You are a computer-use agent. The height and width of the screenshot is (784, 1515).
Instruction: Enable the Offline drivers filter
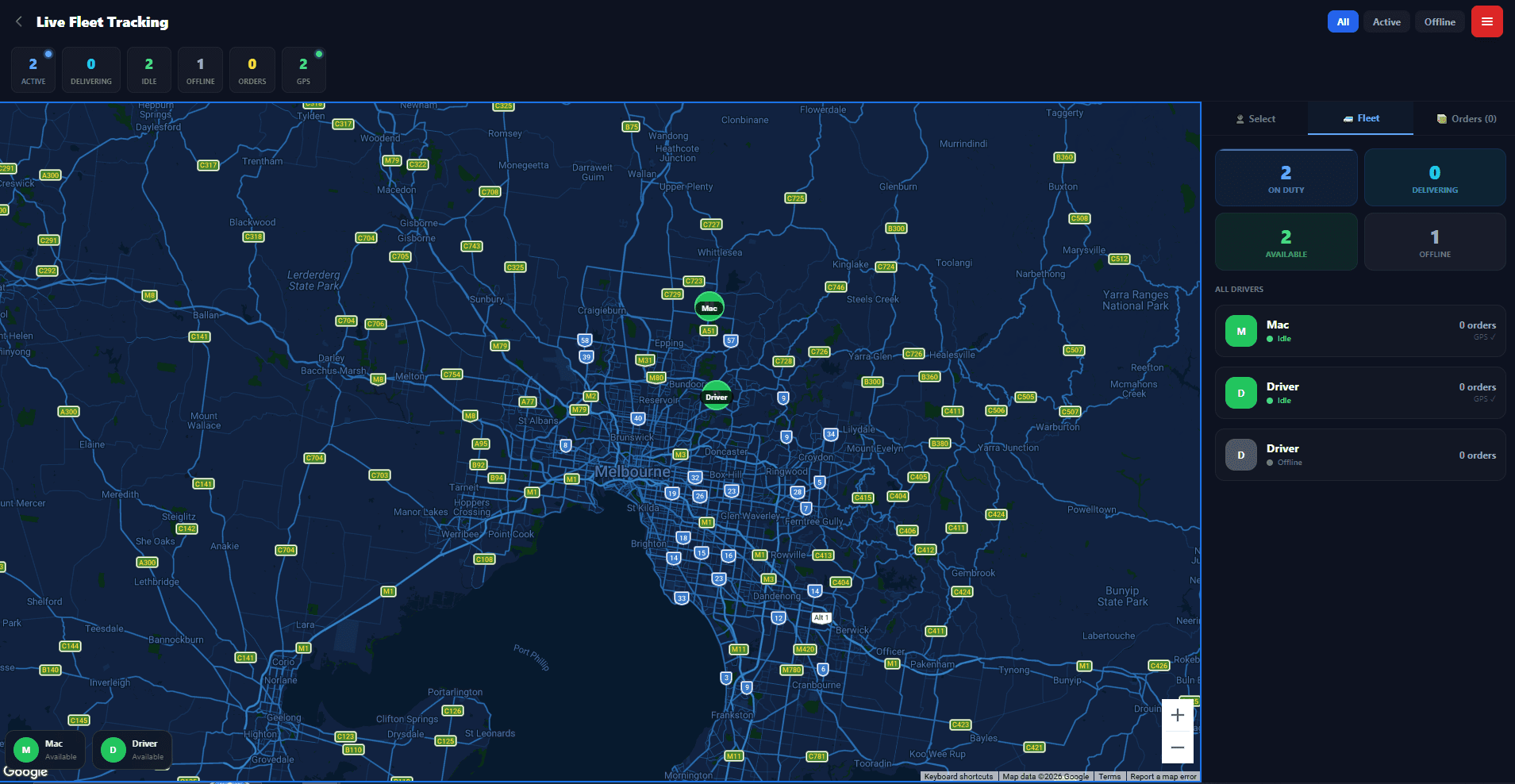pos(1439,21)
